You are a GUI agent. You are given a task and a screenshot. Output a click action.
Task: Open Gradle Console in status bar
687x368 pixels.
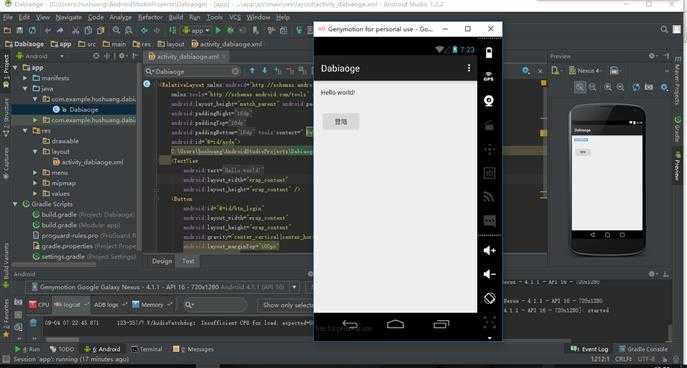pyautogui.click(x=642, y=349)
